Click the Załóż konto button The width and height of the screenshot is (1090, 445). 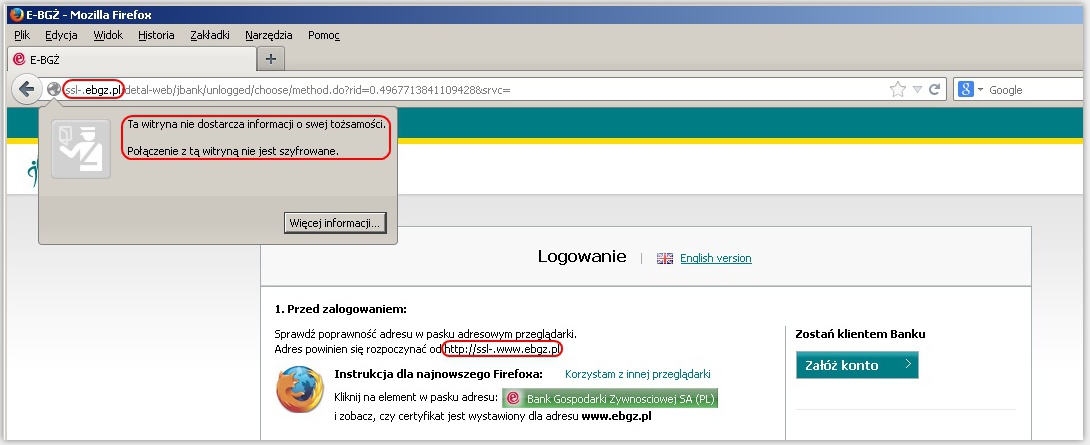[857, 365]
